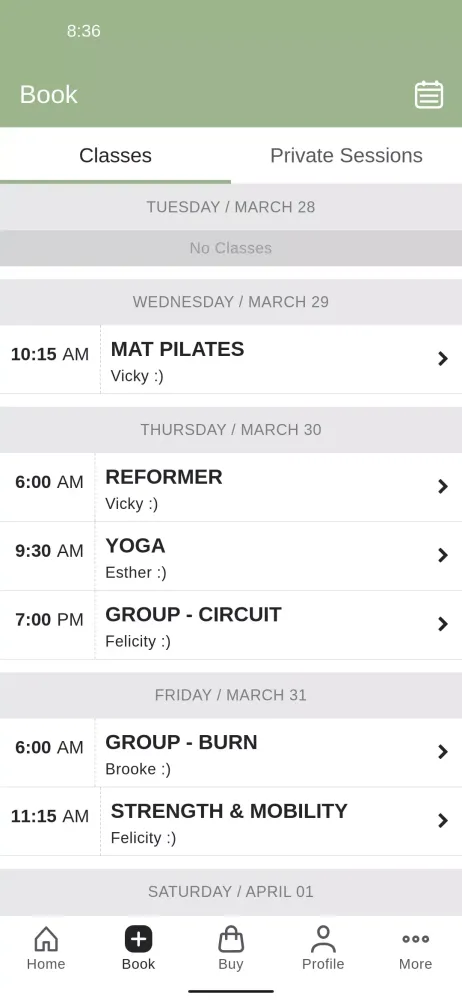Expand the Yoga class chevron

click(x=443, y=555)
